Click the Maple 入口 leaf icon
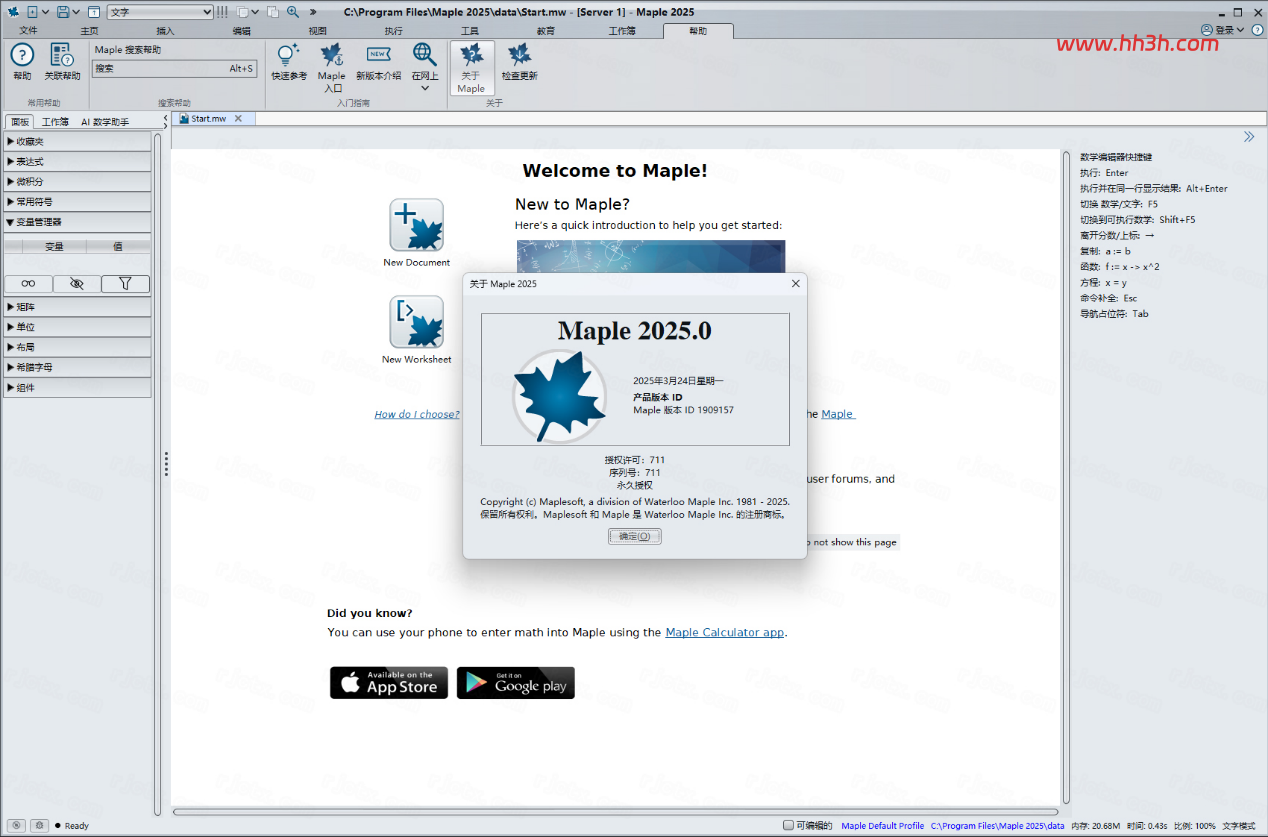The height and width of the screenshot is (837, 1268). click(x=331, y=56)
